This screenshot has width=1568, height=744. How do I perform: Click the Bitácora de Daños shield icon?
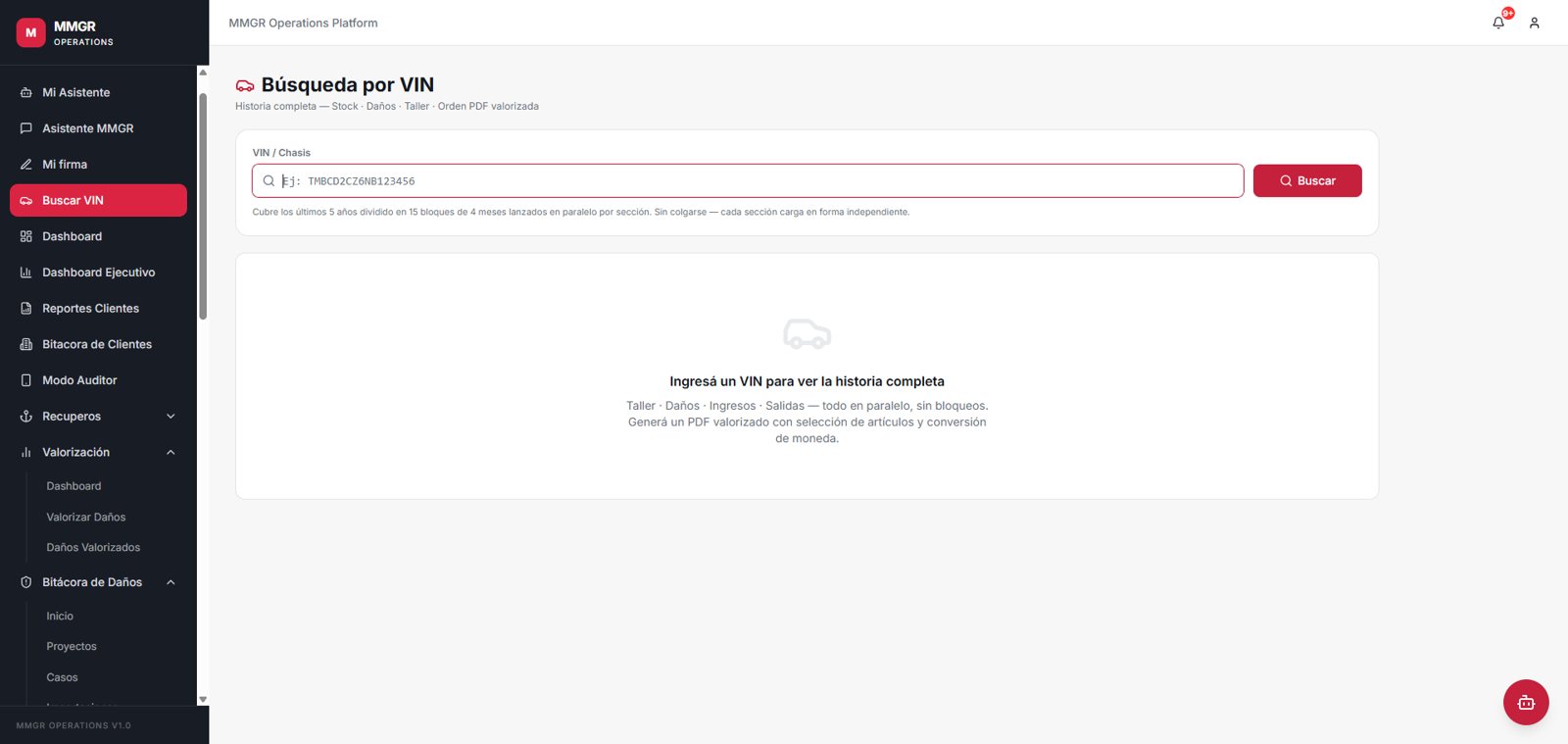(26, 582)
